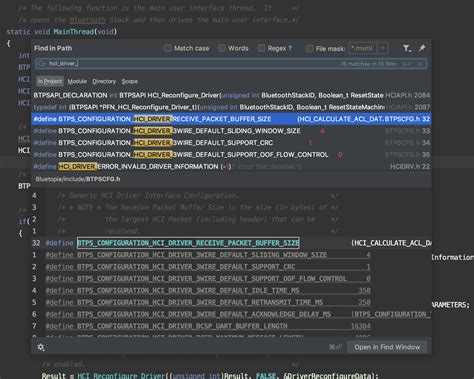Switch to Directory scope tab

[104, 81]
